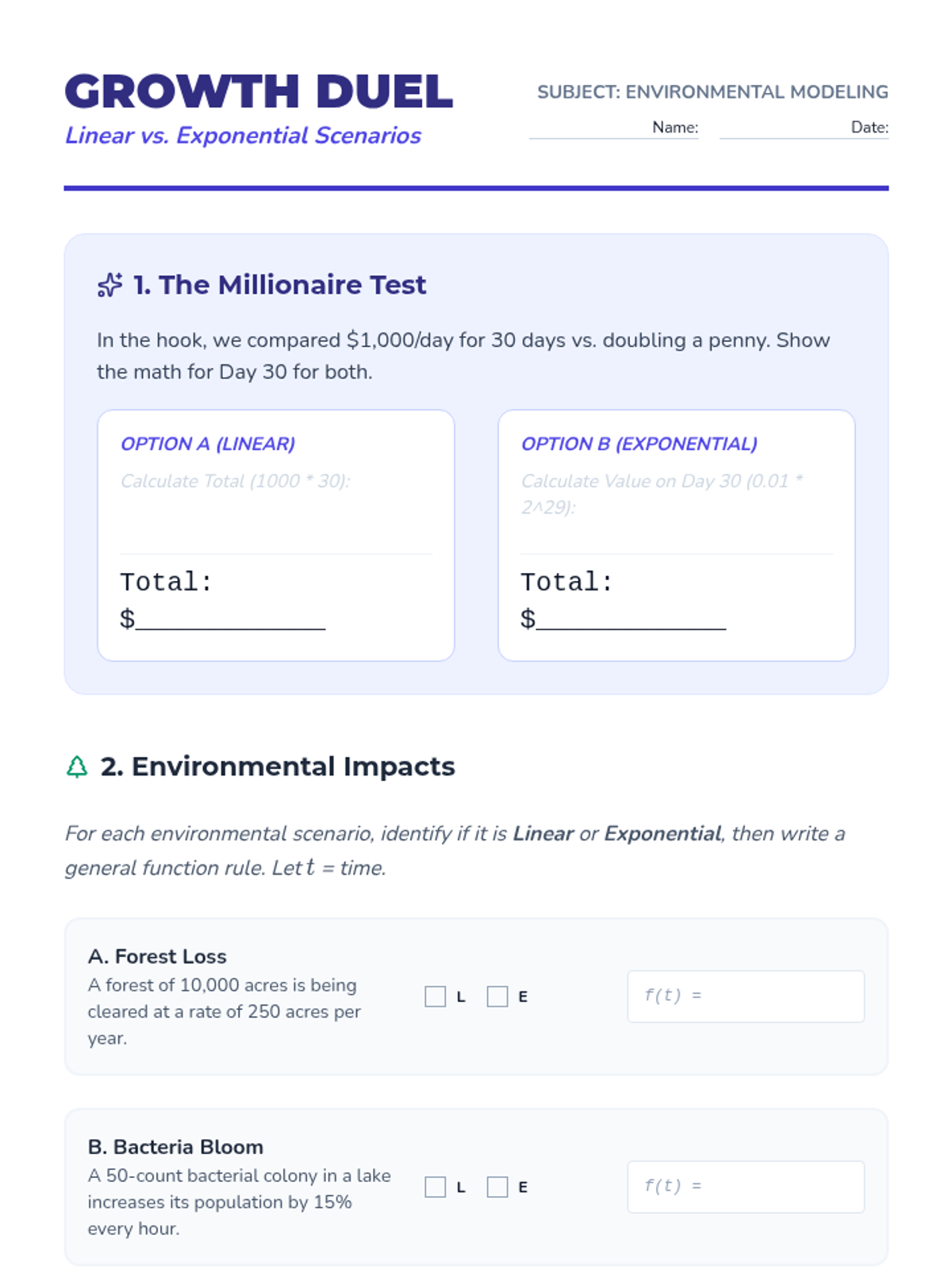
Task: Check the E box for Bacteria Bloom
Action: [x=497, y=1187]
